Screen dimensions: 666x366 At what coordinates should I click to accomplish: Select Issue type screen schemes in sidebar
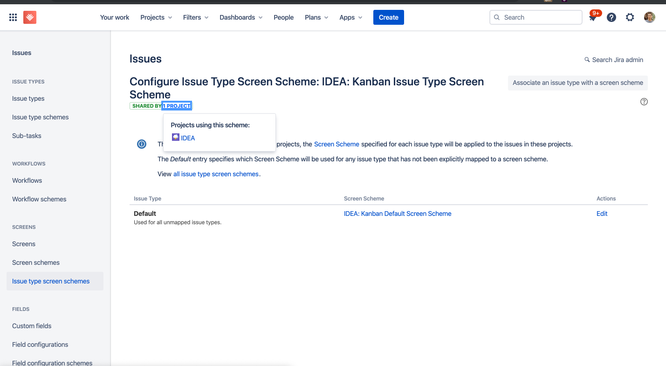click(55, 282)
